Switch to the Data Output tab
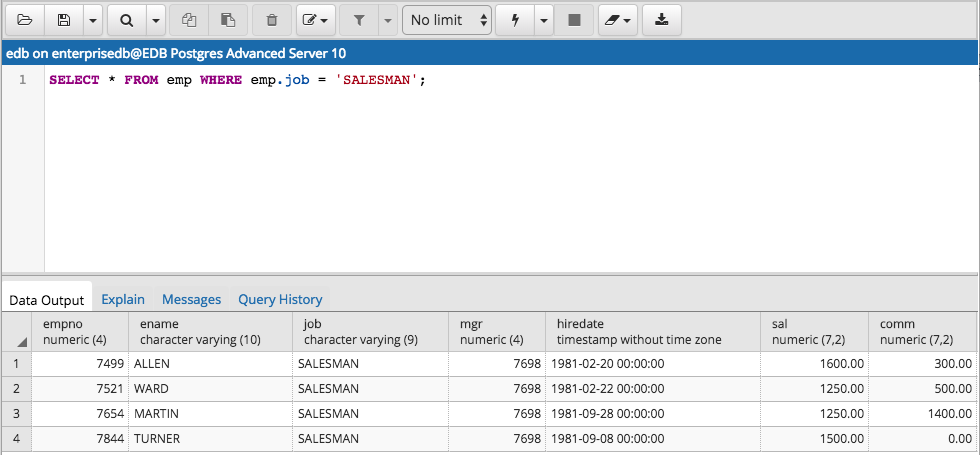 [47, 300]
